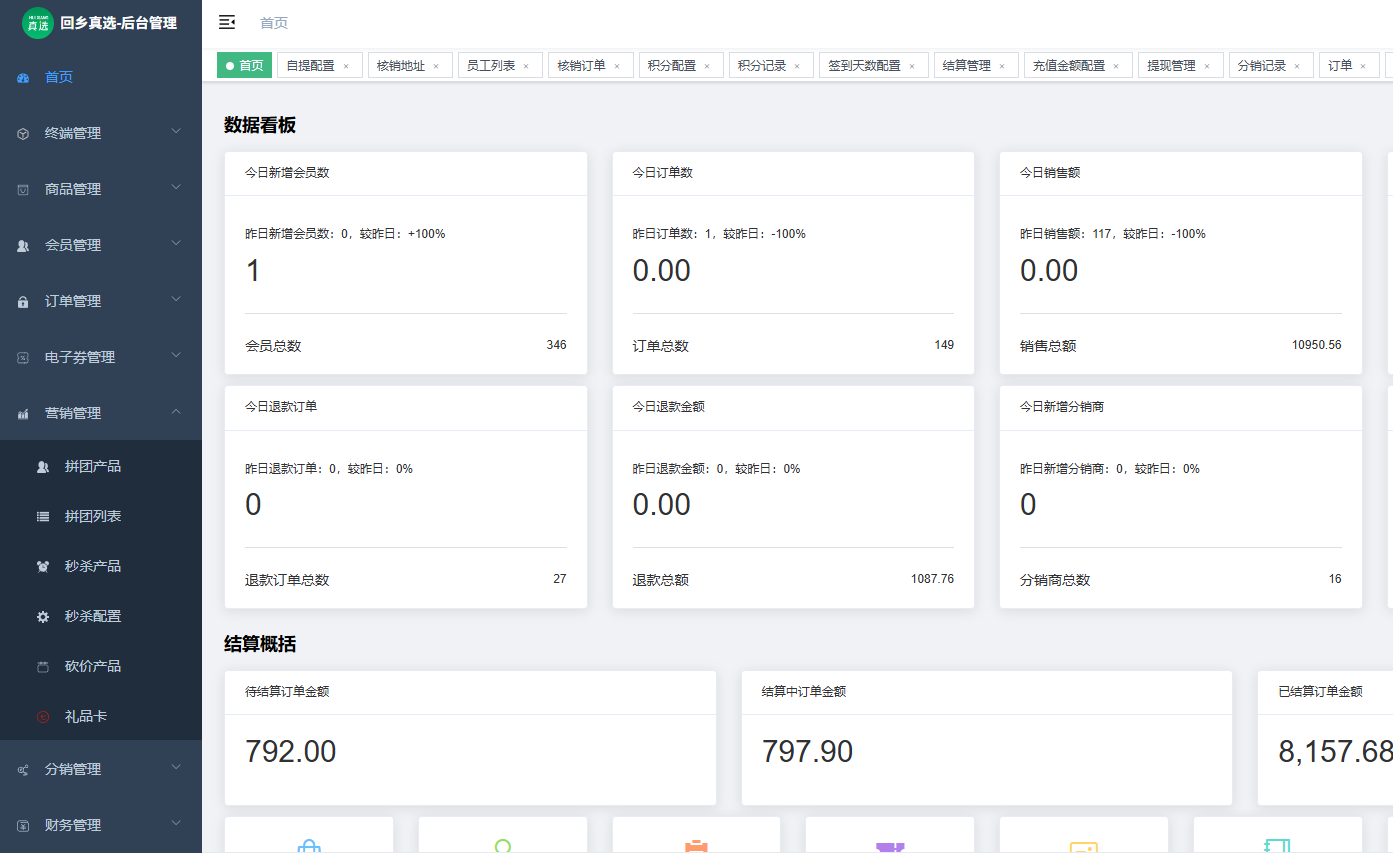The width and height of the screenshot is (1393, 853).
Task: Click the 秒杀产品 sidebar icon
Action: point(43,566)
